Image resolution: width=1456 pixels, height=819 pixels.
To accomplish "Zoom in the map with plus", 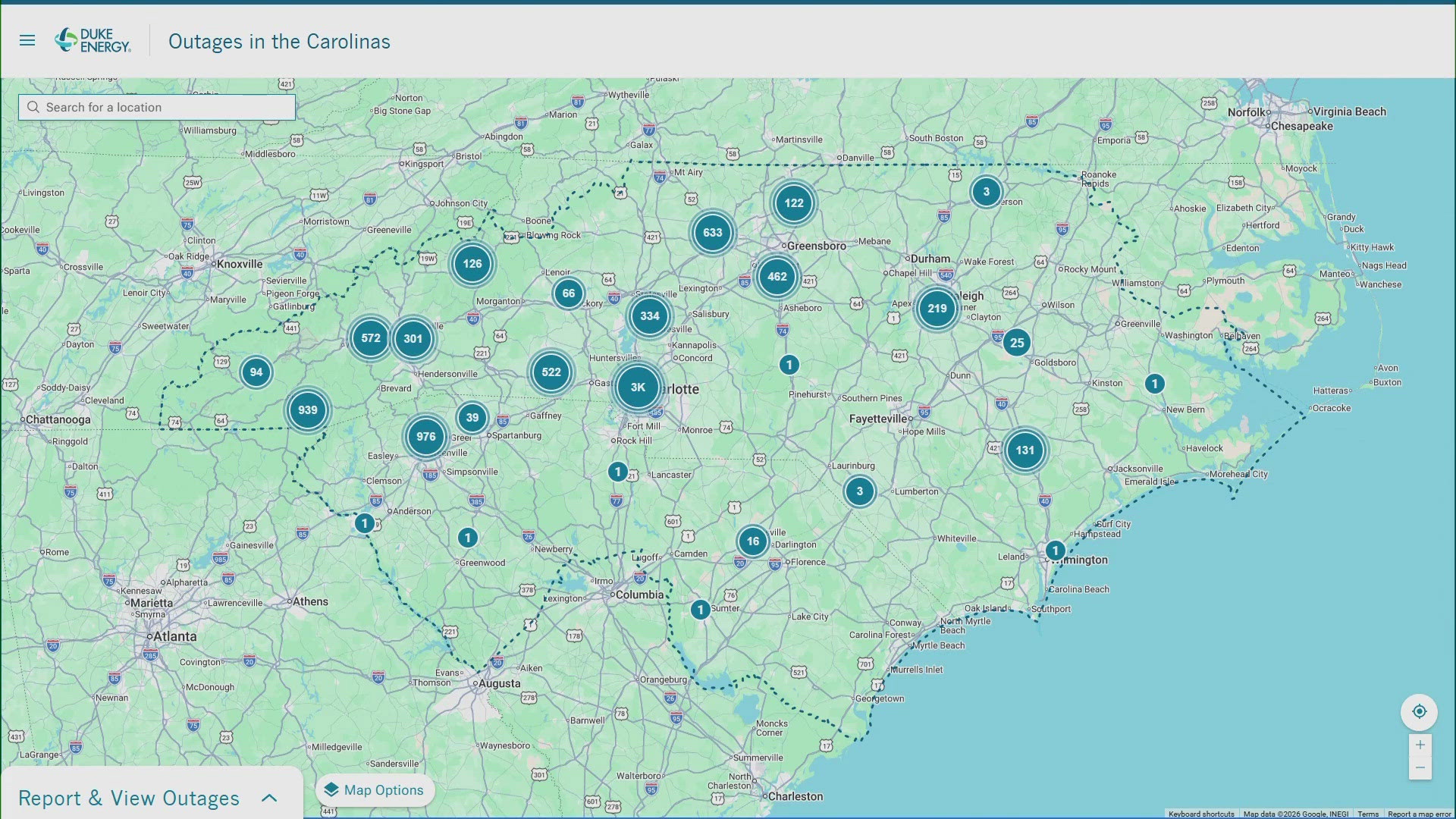I will [1420, 745].
